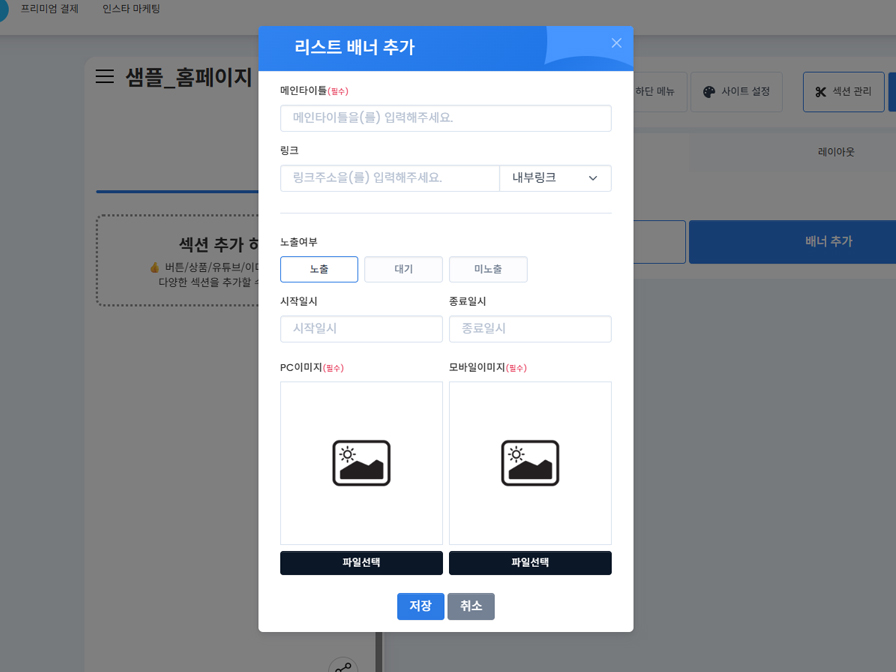This screenshot has width=896, height=672.
Task: Open the 시작일시 date picker field
Action: click(x=361, y=328)
